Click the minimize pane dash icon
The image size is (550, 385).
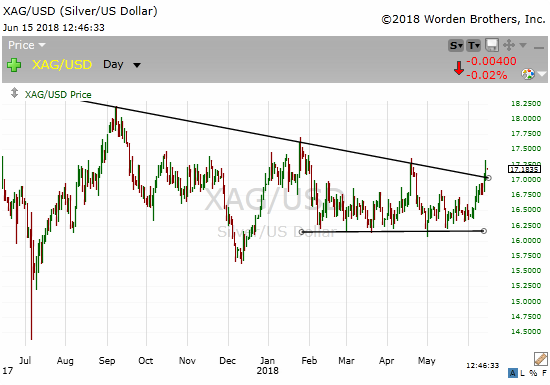click(538, 47)
